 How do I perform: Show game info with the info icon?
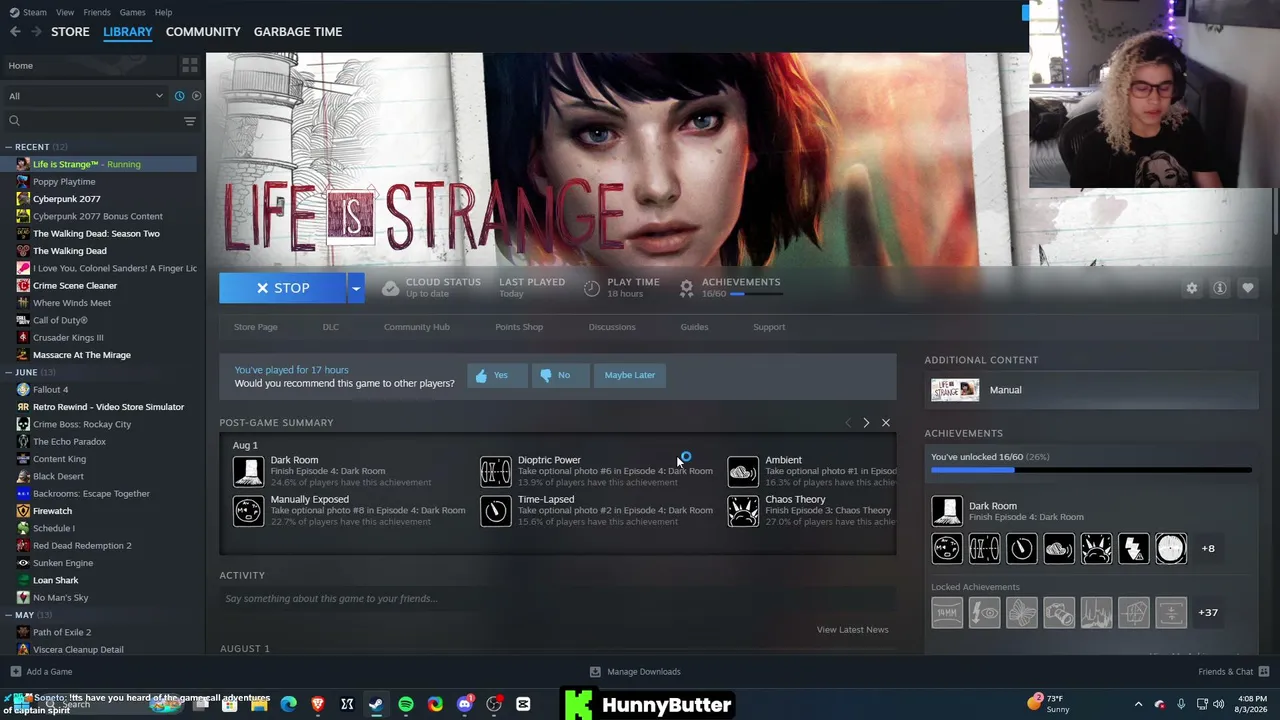[1219, 288]
